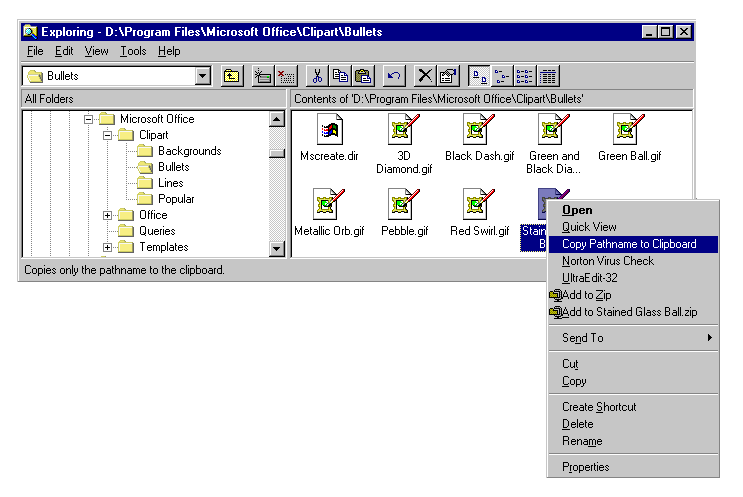Click the folder tree scrollbar thumb
The height and width of the screenshot is (497, 743).
[x=276, y=153]
